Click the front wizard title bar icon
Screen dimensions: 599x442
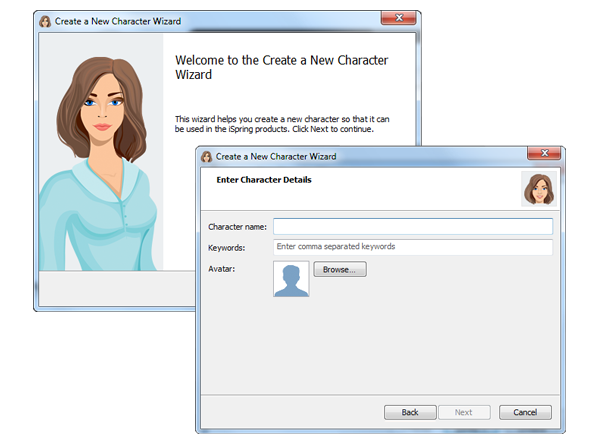click(x=207, y=157)
